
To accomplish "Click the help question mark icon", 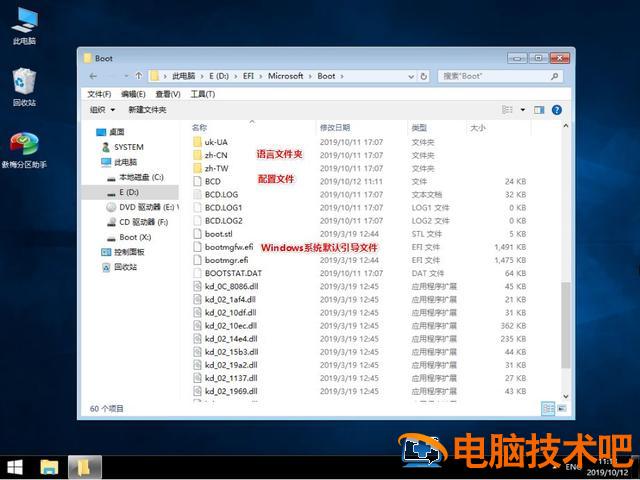I will pos(557,110).
